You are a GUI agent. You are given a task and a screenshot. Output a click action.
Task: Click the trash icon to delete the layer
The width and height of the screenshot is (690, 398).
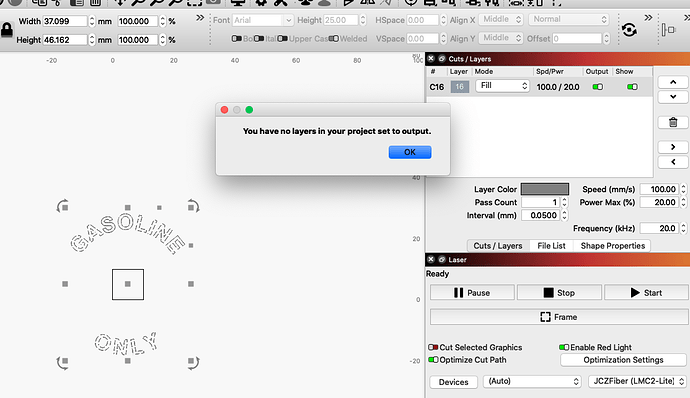tap(673, 122)
